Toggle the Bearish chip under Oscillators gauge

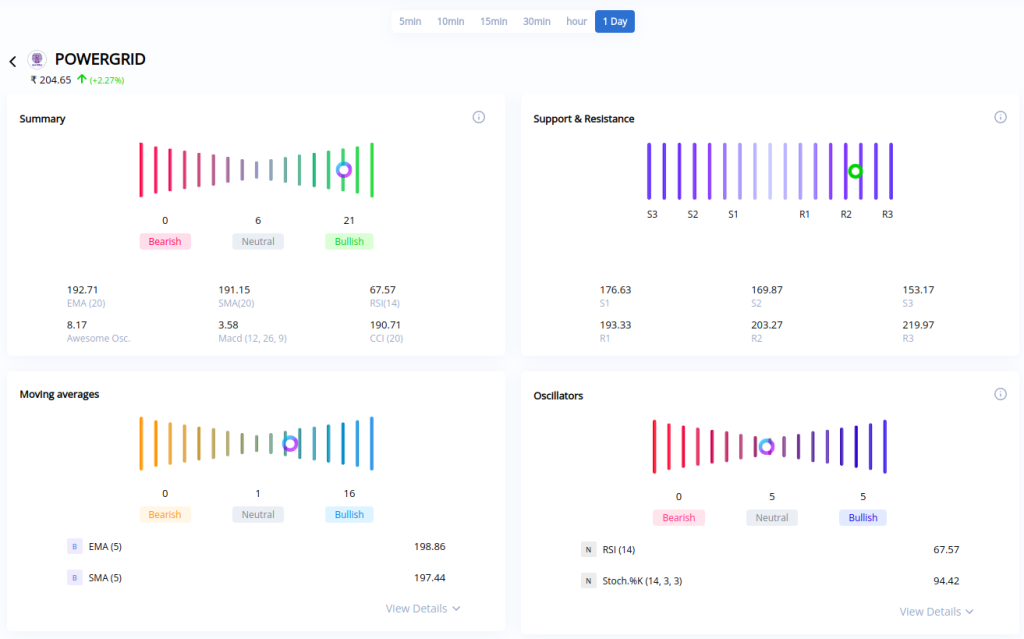coord(678,517)
